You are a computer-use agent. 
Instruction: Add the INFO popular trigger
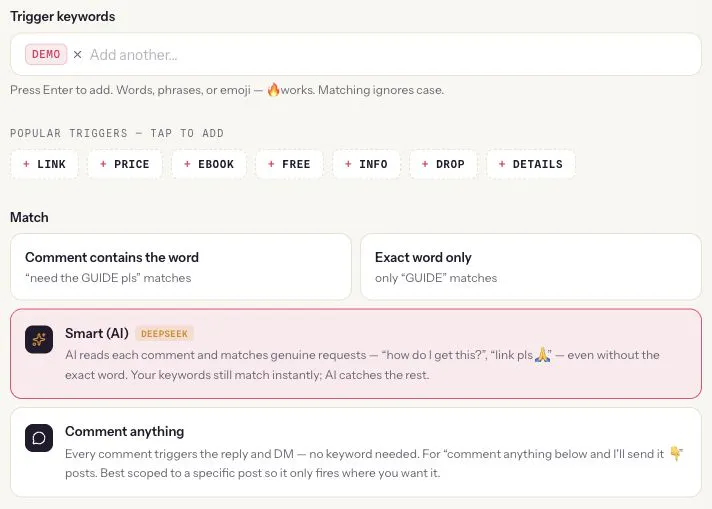pos(366,164)
